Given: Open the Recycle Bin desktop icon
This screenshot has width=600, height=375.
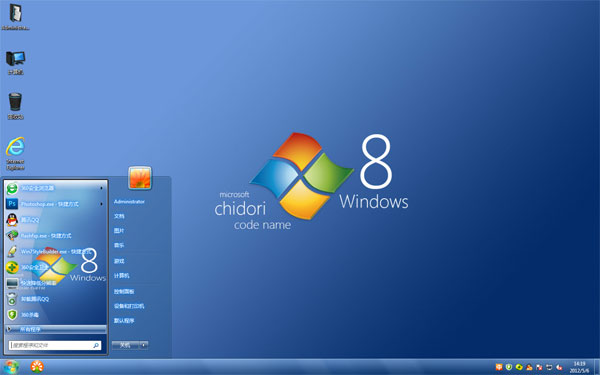Looking at the screenshot, I should pos(15,106).
